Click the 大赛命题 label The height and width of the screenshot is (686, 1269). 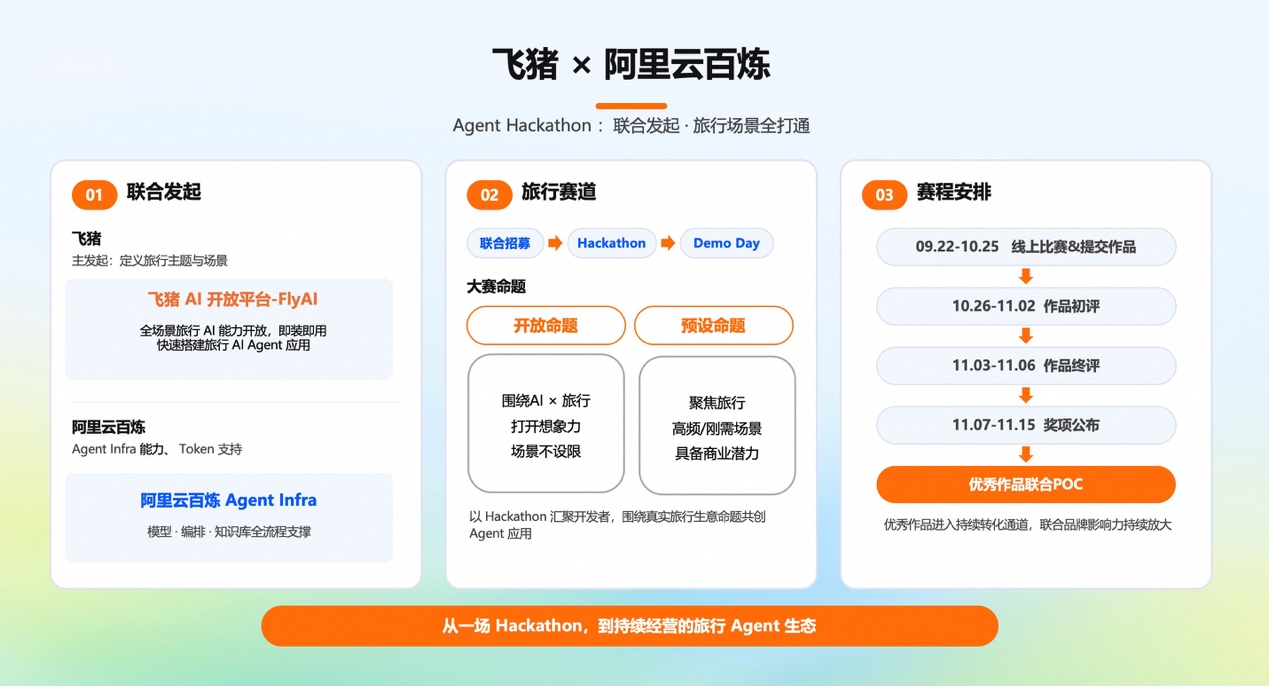coord(496,286)
